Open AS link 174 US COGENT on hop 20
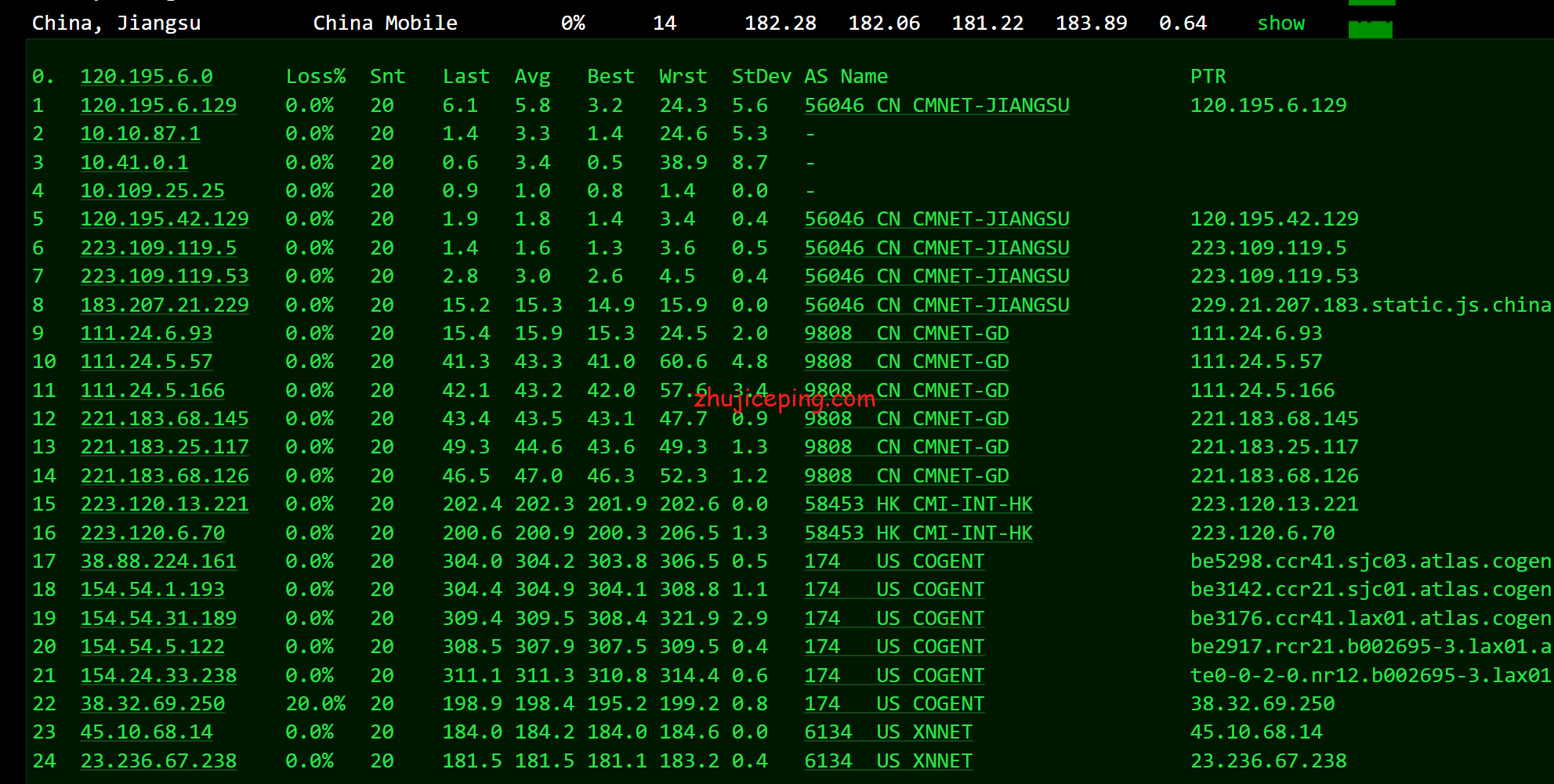 click(894, 647)
